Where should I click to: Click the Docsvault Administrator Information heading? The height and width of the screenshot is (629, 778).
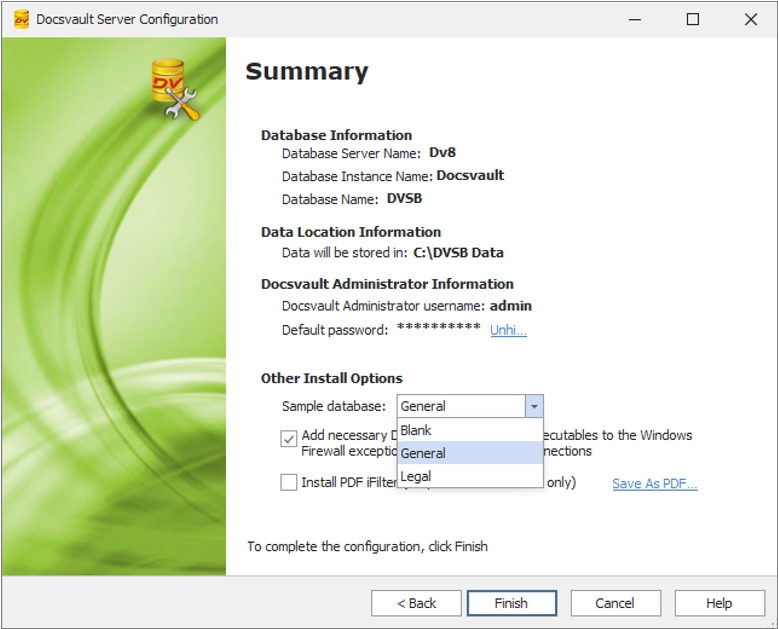pyautogui.click(x=387, y=284)
